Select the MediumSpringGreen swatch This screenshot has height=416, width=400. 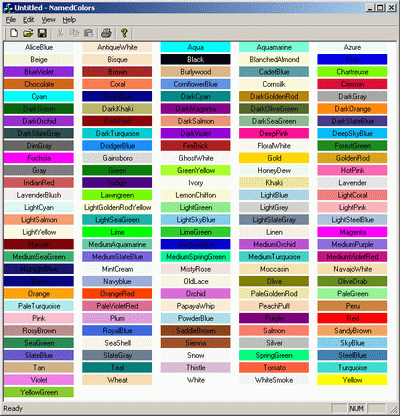(x=196, y=257)
